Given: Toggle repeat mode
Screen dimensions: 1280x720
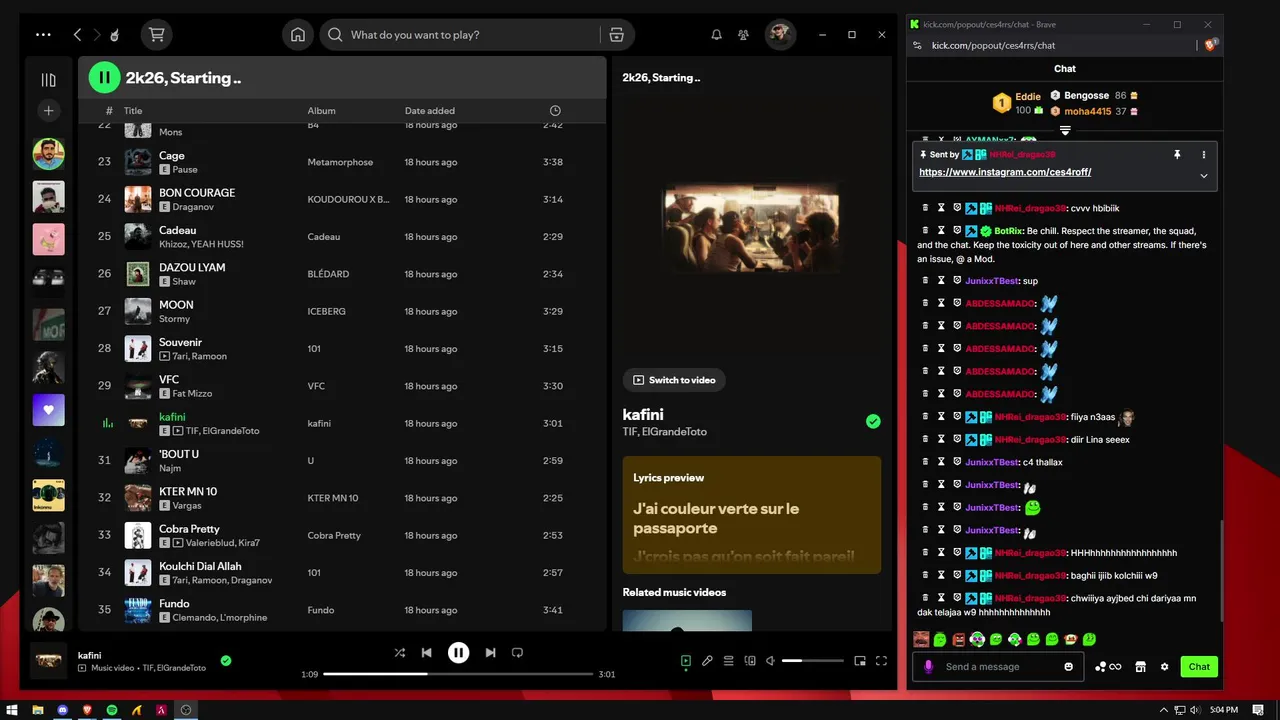Looking at the screenshot, I should (517, 653).
